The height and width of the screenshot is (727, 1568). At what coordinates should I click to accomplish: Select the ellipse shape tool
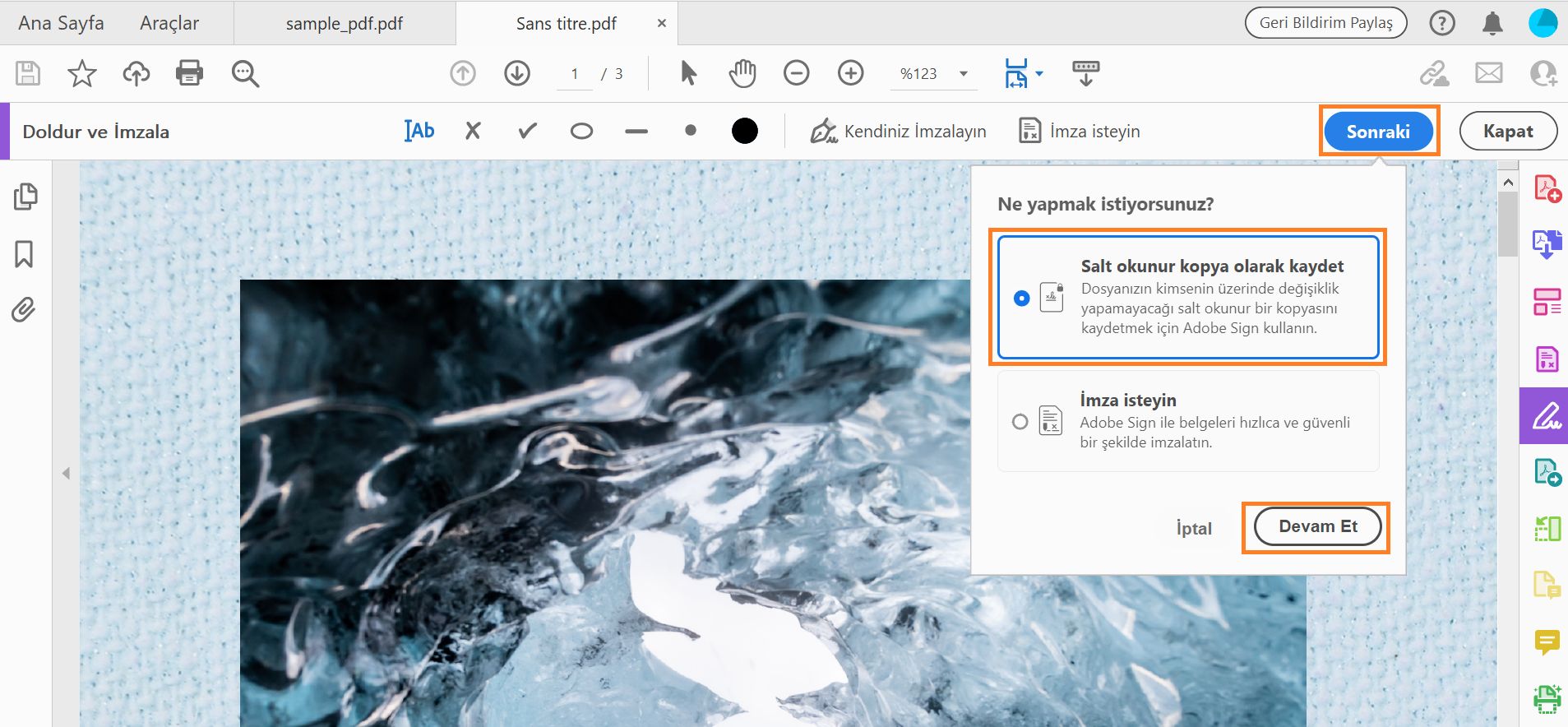pyautogui.click(x=581, y=131)
